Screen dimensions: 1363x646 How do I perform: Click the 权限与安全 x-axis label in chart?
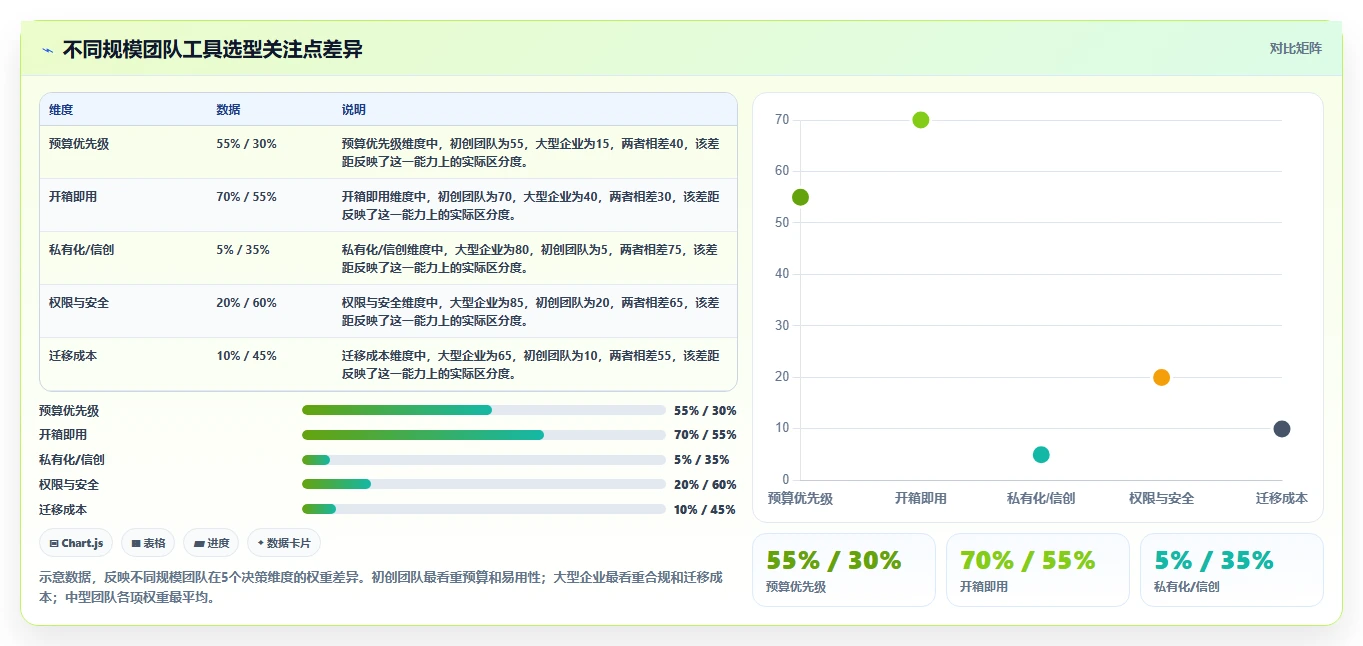(x=1161, y=498)
